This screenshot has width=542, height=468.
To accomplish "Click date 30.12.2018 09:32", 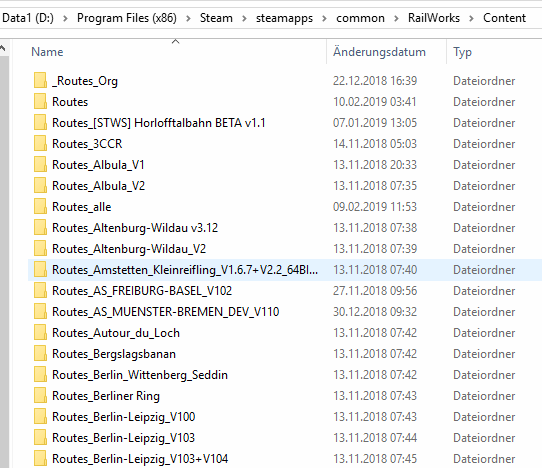I will tap(375, 312).
